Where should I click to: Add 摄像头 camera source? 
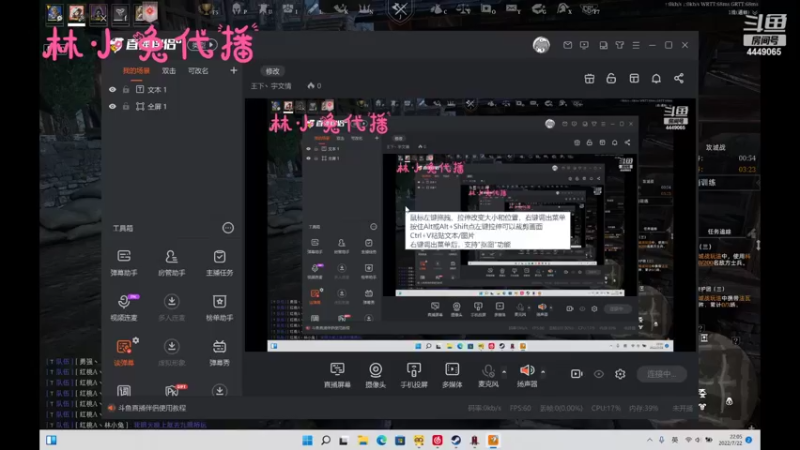[x=376, y=375]
